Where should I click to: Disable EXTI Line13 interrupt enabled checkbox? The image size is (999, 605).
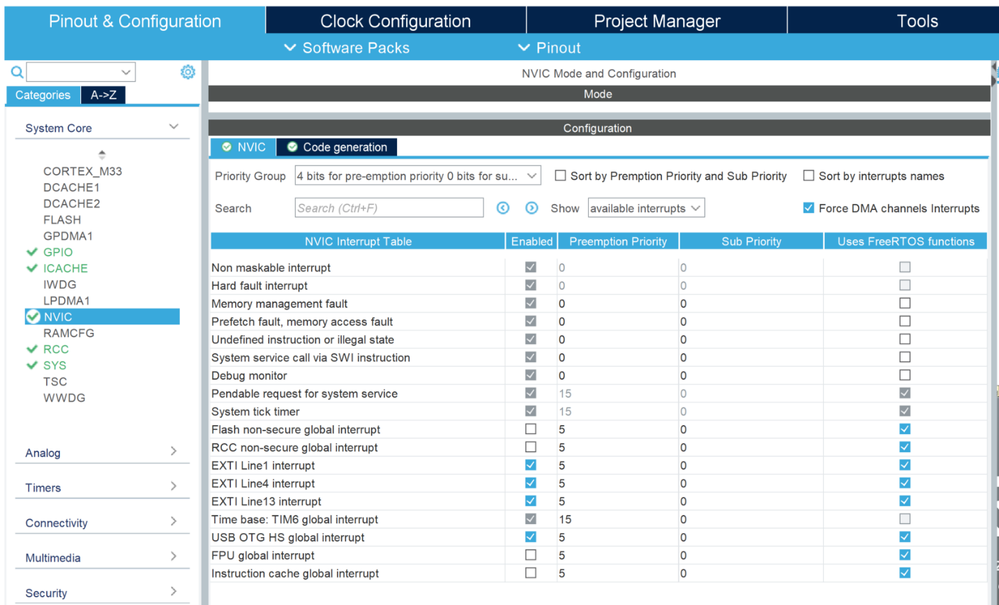(x=531, y=501)
